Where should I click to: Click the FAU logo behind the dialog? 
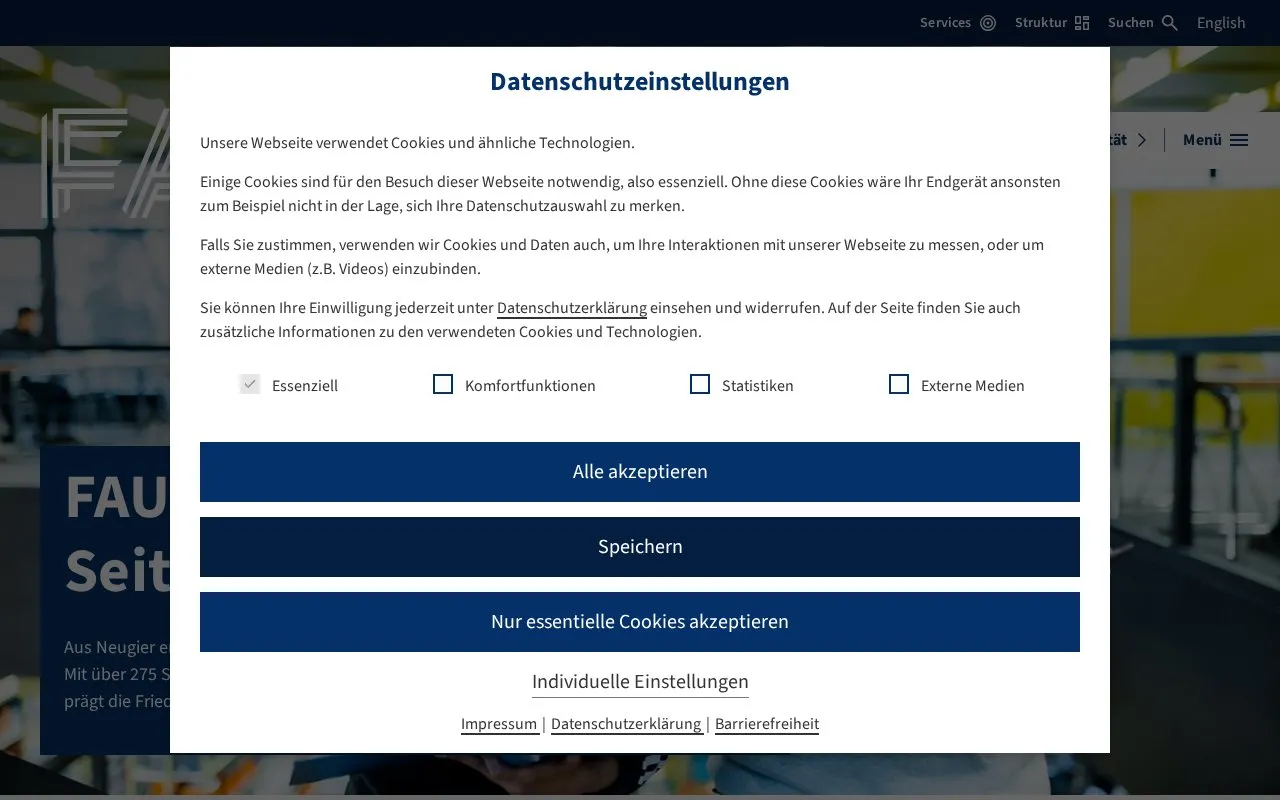pos(105,163)
